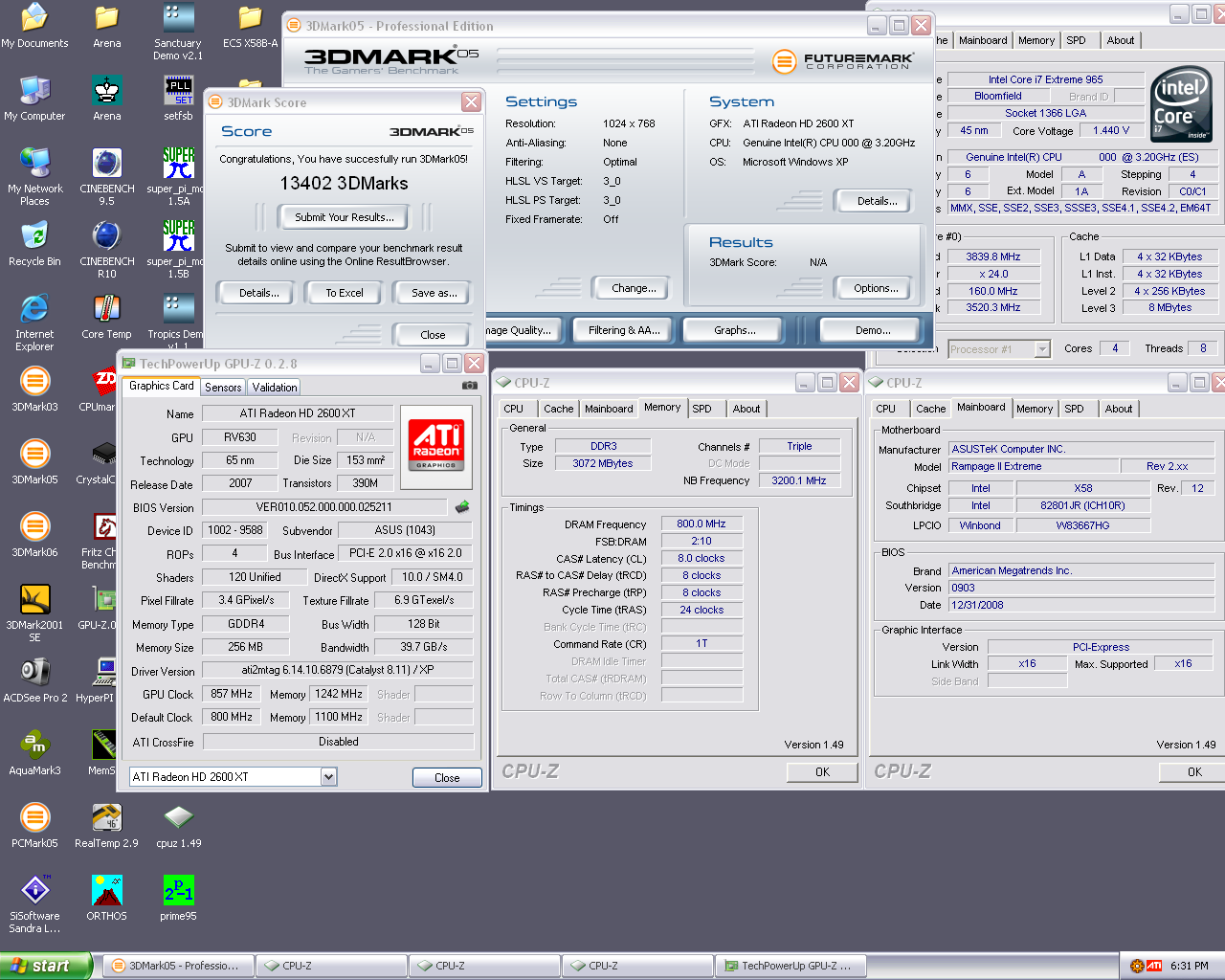Click the 13402 3DMarks score text
The width and height of the screenshot is (1225, 980).
click(344, 183)
